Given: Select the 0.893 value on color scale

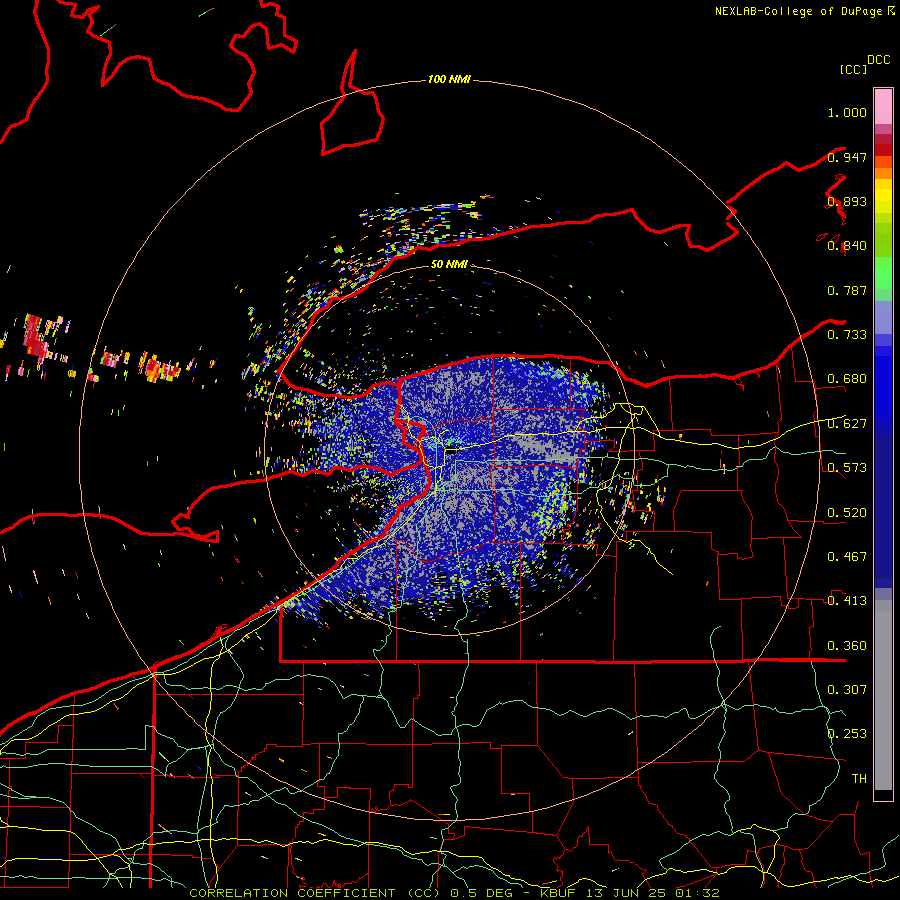Looking at the screenshot, I should [x=847, y=201].
